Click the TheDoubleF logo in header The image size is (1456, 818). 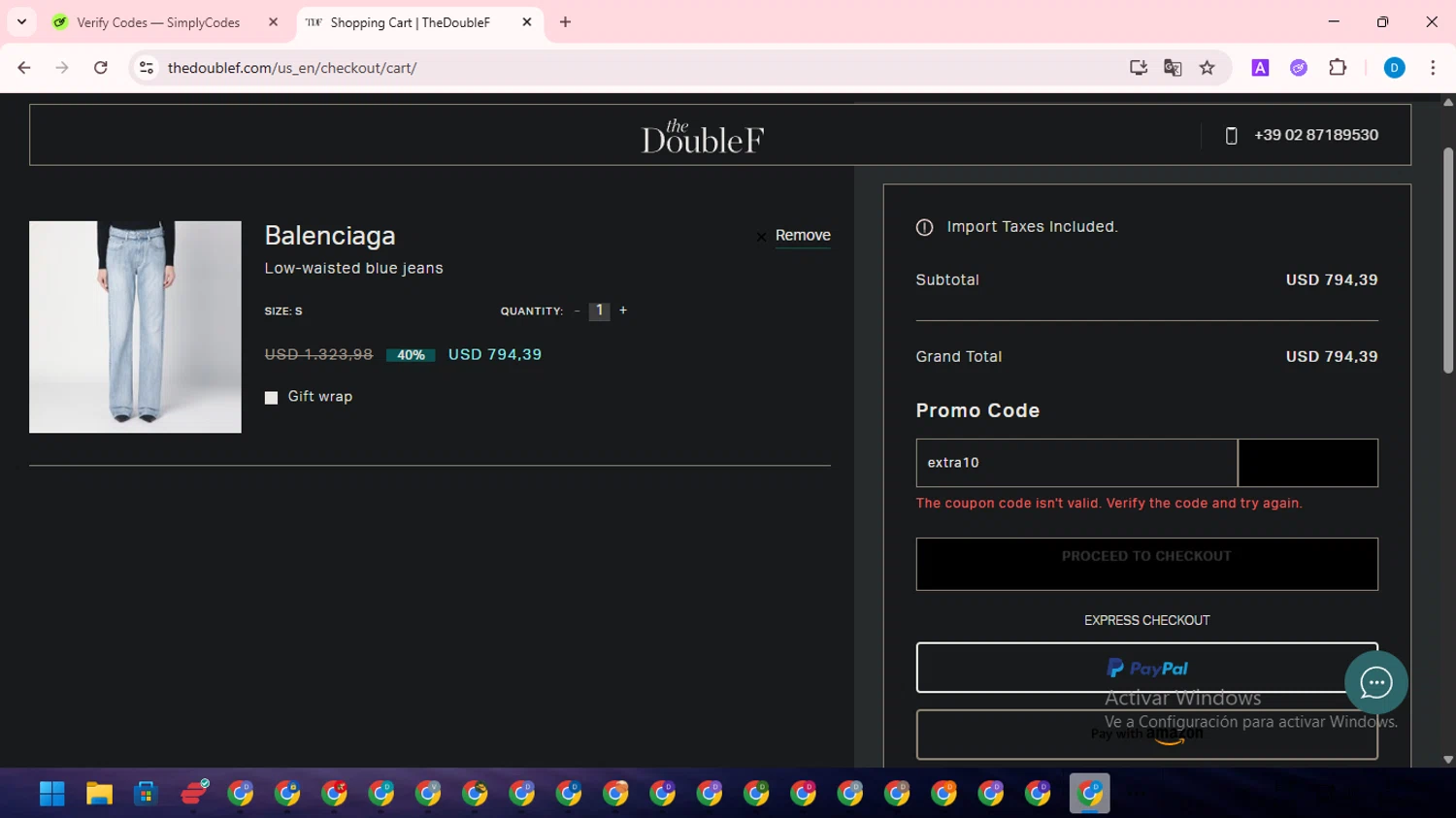click(702, 137)
